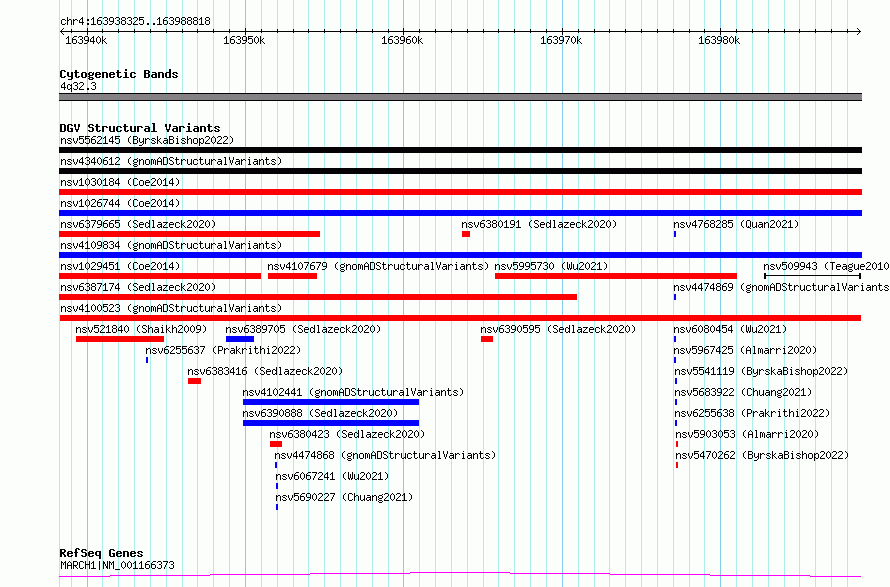Image resolution: width=890 pixels, height=587 pixels.
Task: Click nsv4474868 gnomAD variant label
Action: (385, 455)
